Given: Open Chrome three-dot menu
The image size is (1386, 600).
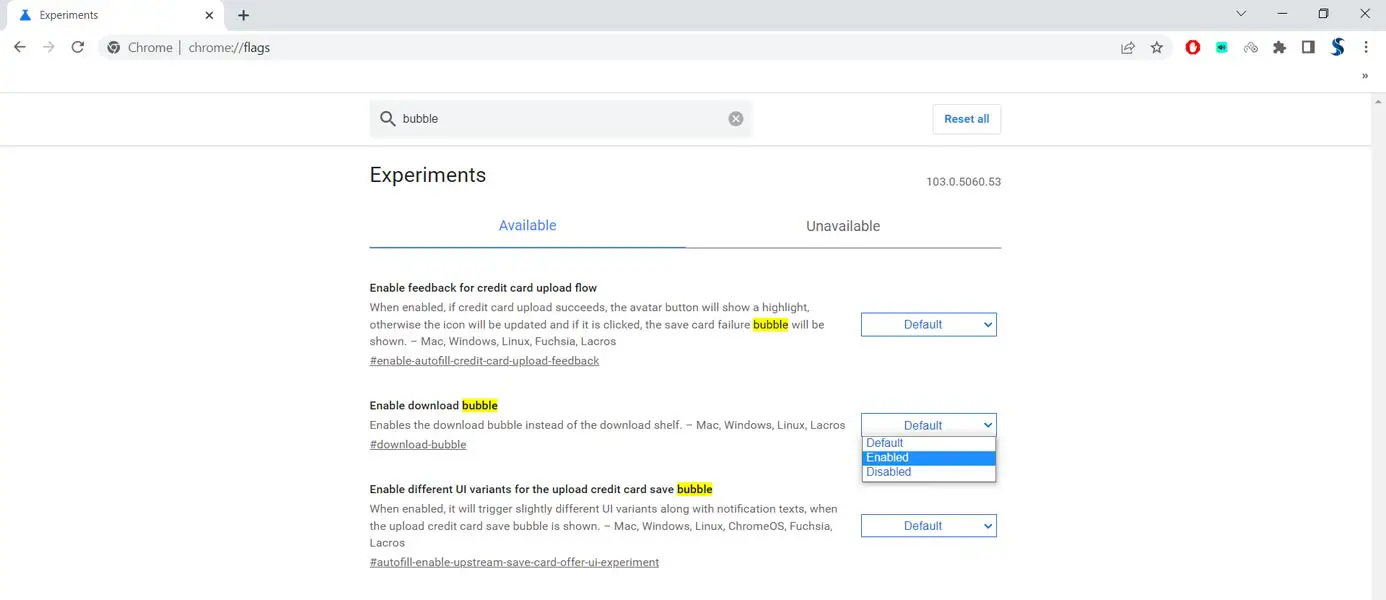Looking at the screenshot, I should point(1366,47).
